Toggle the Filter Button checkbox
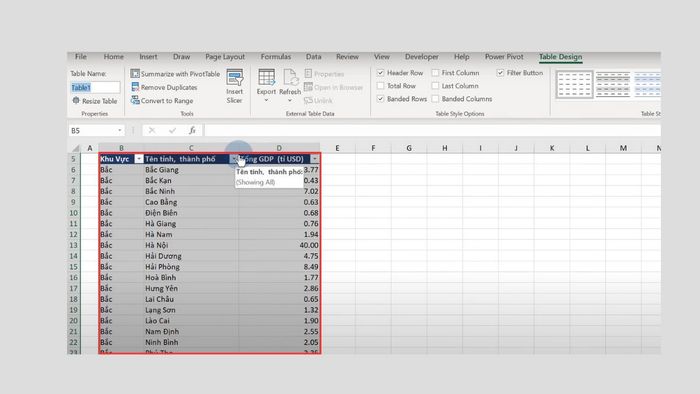Screen dimensions: 700x394 [x=500, y=73]
